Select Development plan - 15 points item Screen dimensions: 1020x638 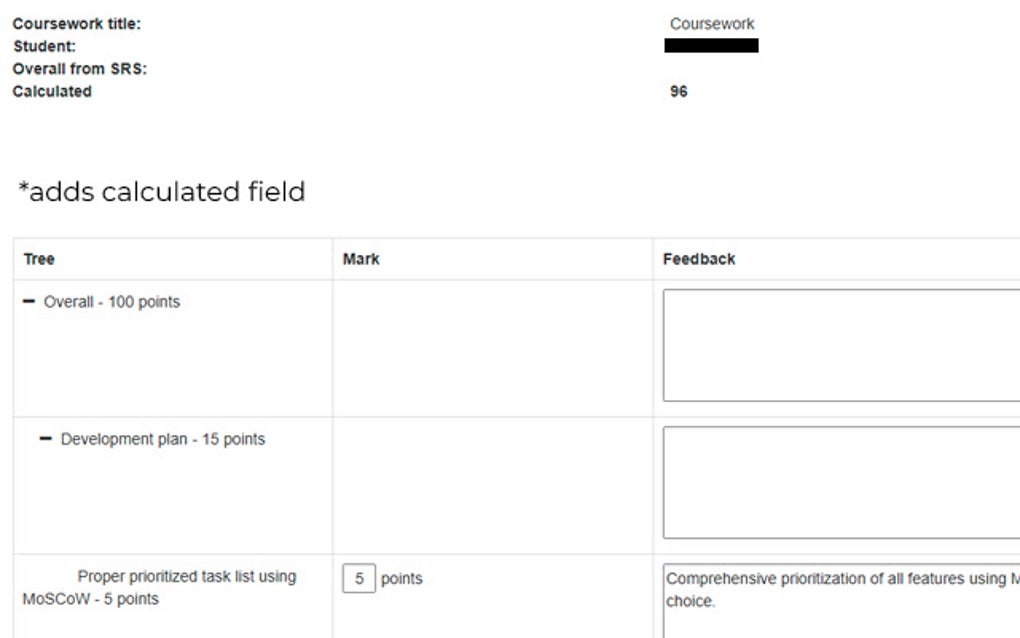pos(163,439)
